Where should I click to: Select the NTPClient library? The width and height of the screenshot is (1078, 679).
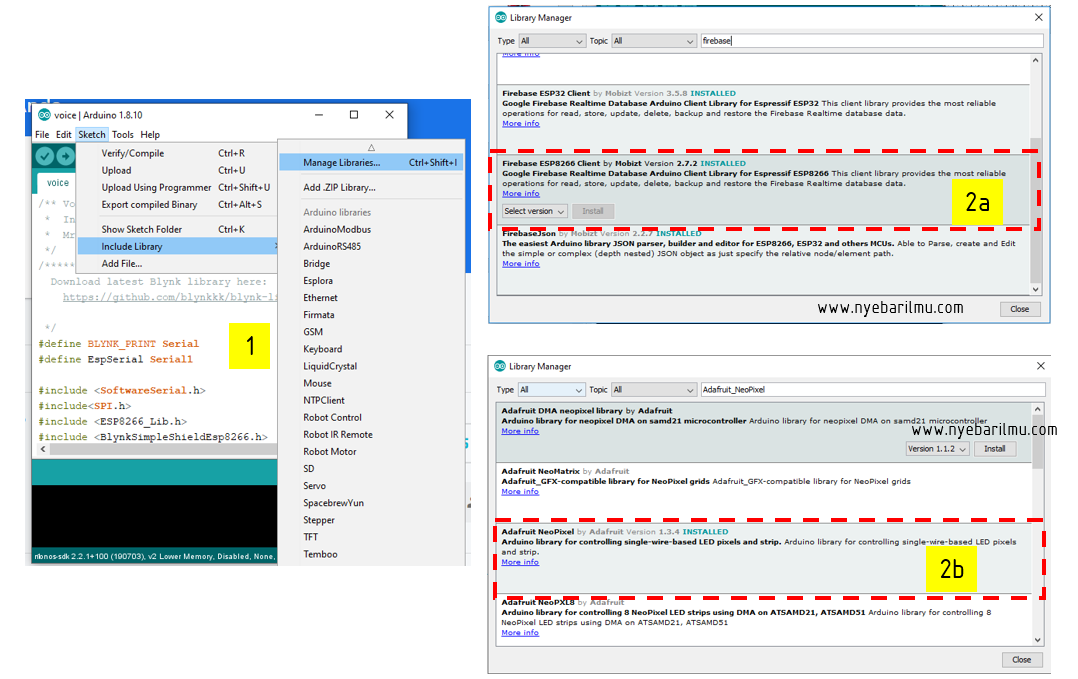coord(324,401)
